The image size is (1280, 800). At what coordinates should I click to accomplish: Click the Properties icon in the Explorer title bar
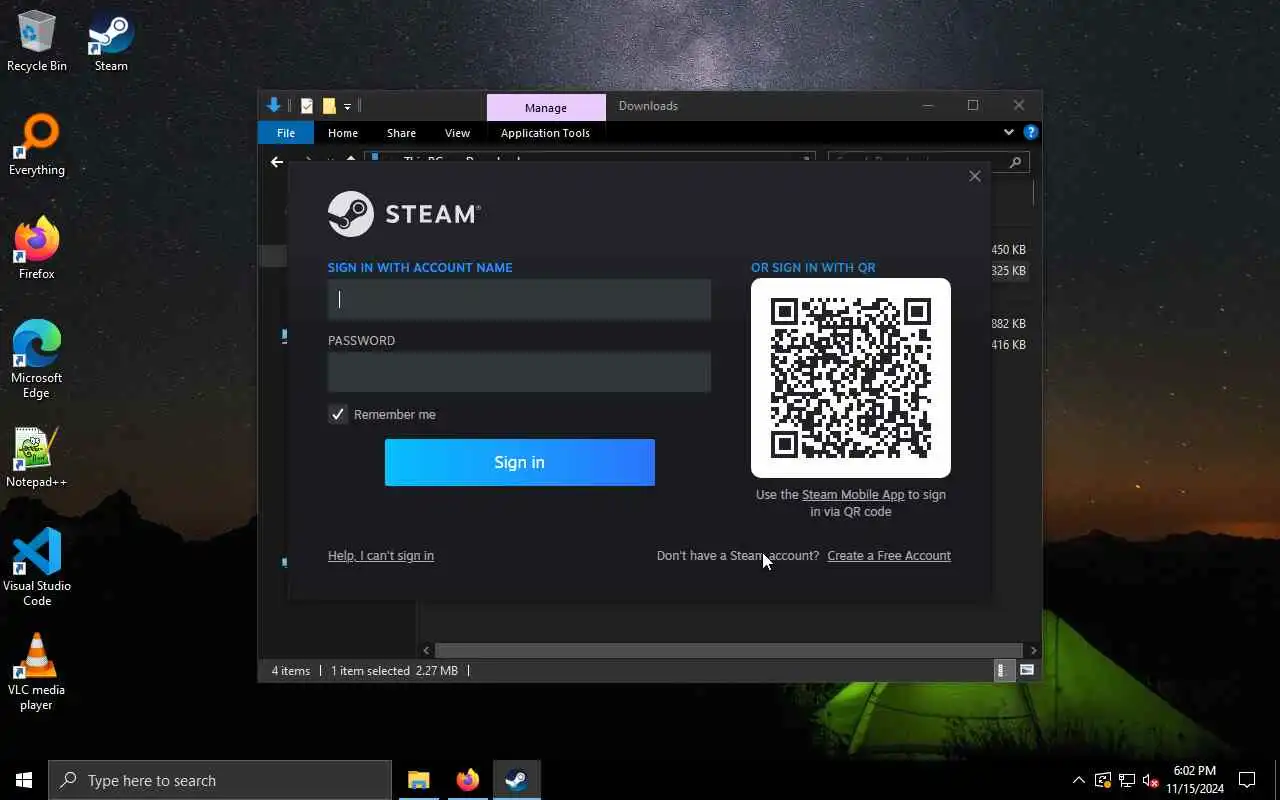pyautogui.click(x=306, y=106)
